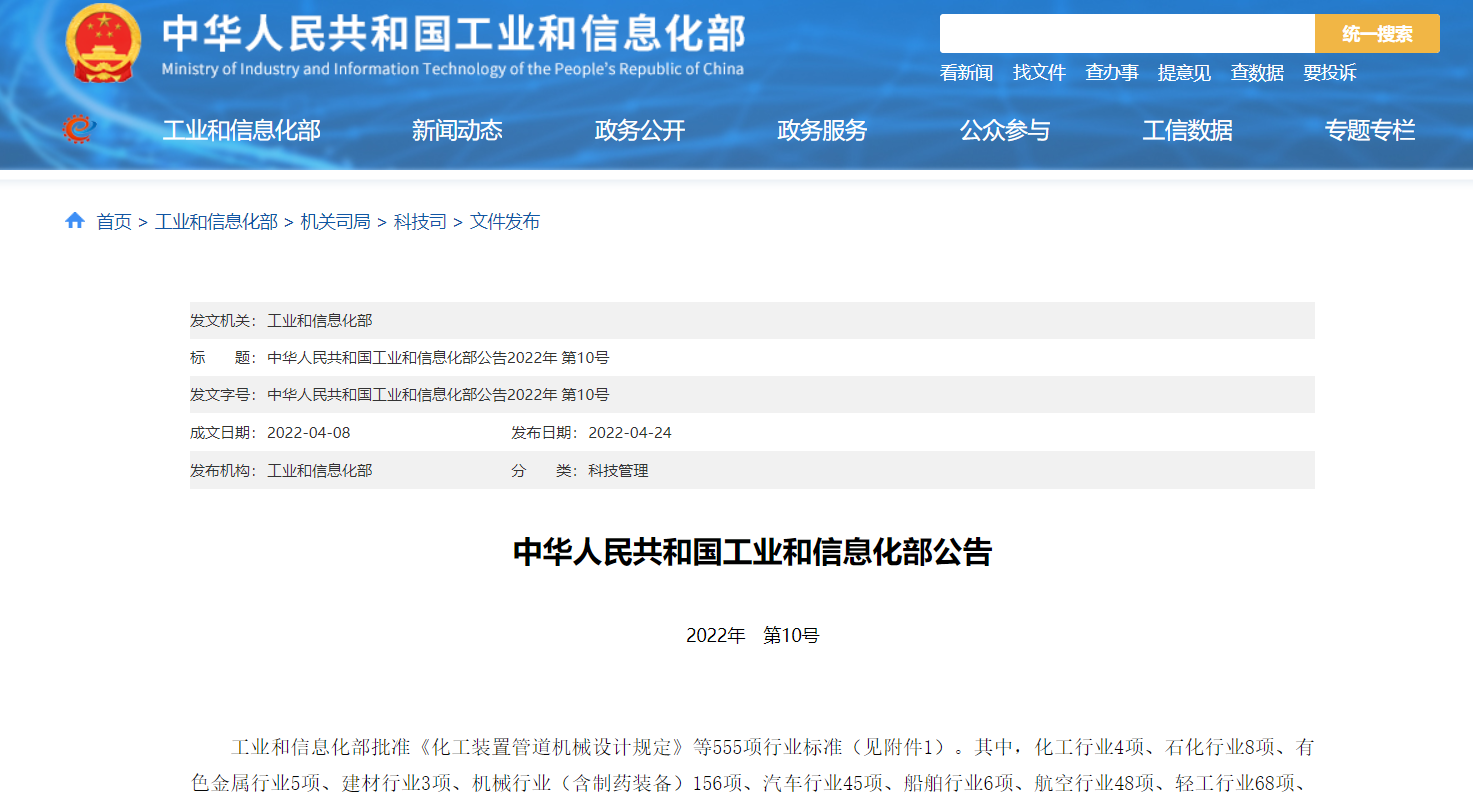Screen dimensions: 1473x807
Task: Open the 看新闻 quick link
Action: (966, 73)
